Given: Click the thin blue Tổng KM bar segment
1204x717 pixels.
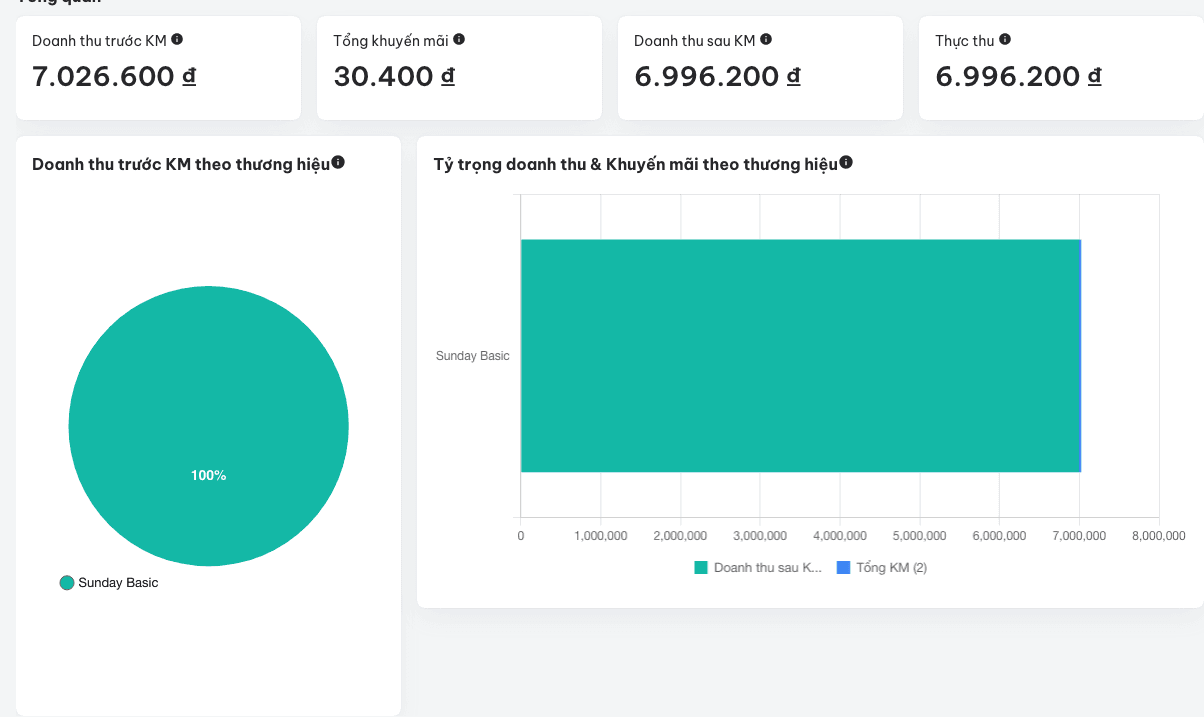Looking at the screenshot, I should pos(1081,355).
